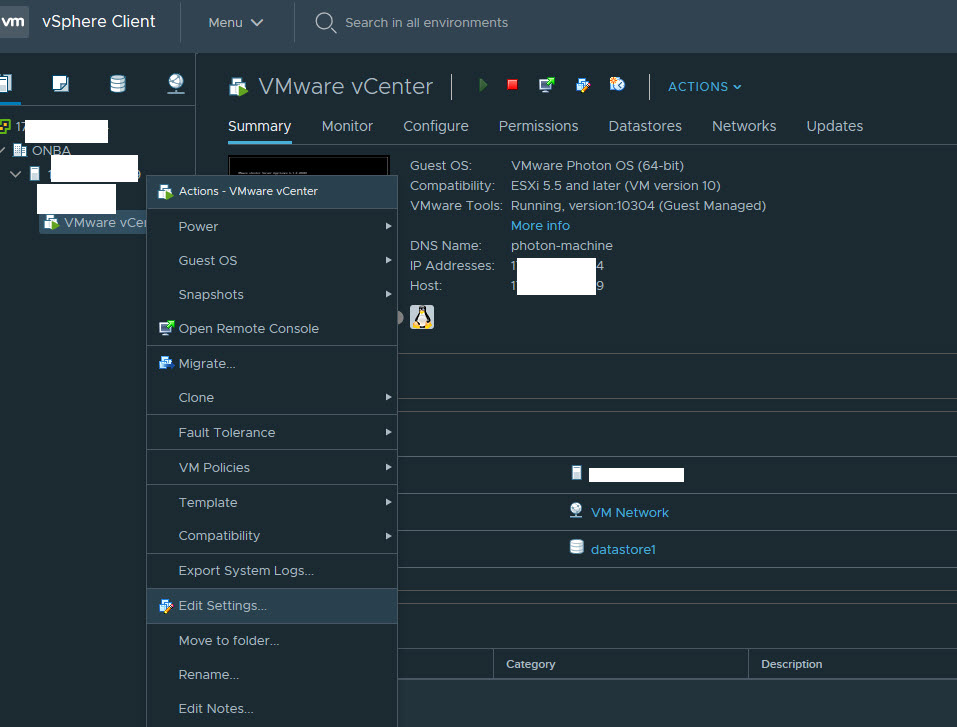Open the Storage inventory view icon

118,84
